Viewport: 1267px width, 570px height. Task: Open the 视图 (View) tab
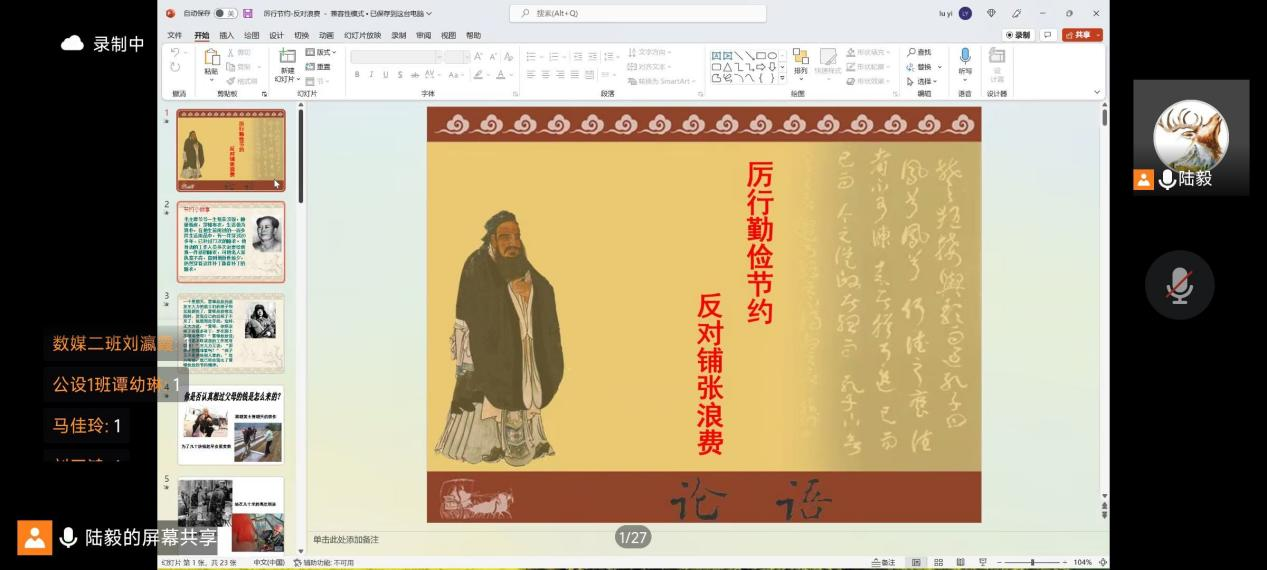448,35
